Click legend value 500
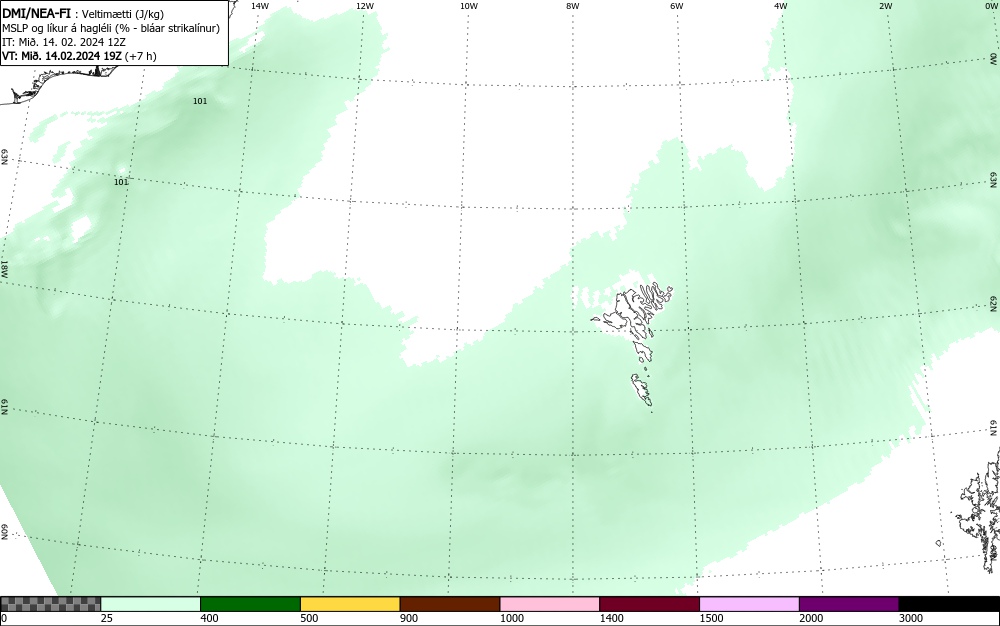Screen dimensions: 1000x626 point(309,618)
